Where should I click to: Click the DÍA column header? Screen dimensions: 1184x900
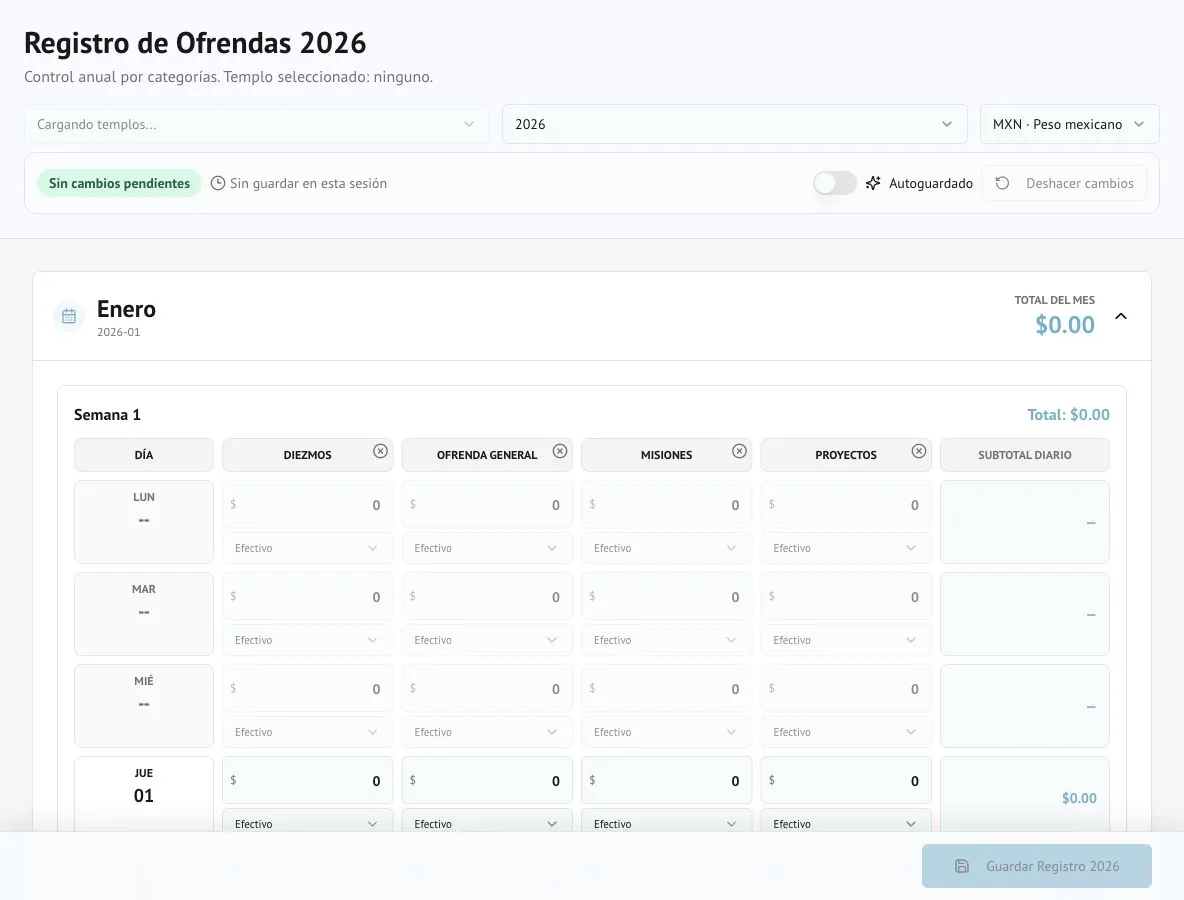coord(143,455)
